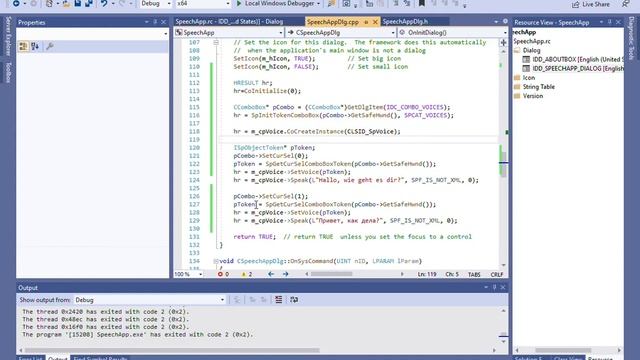
Task: Switch Properties to Categorized view
Action: 23,47
